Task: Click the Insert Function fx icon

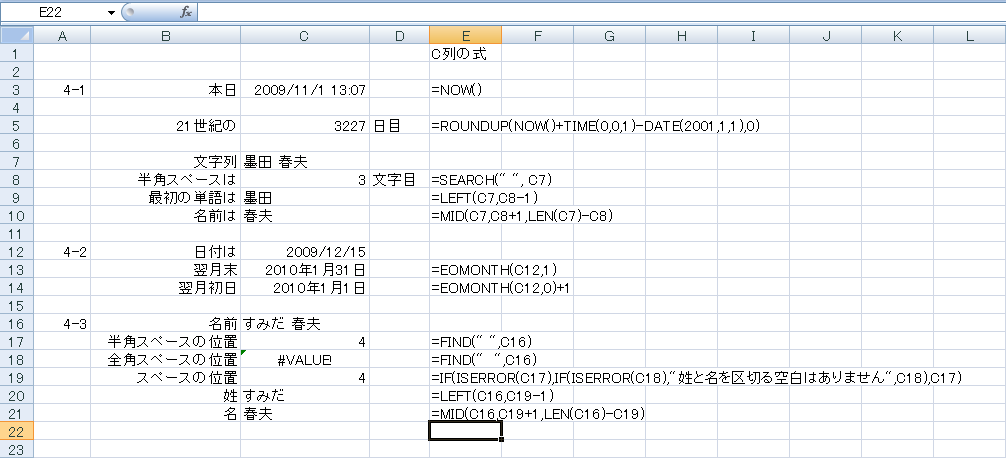Action: click(x=186, y=12)
